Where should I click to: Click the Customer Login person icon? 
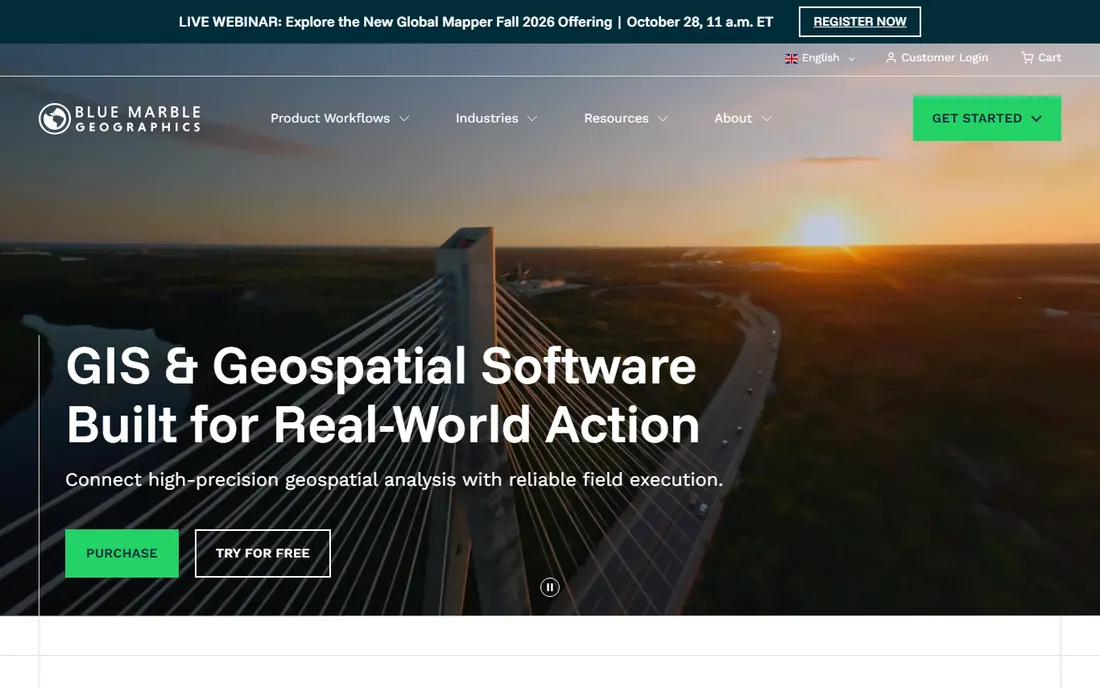[891, 58]
